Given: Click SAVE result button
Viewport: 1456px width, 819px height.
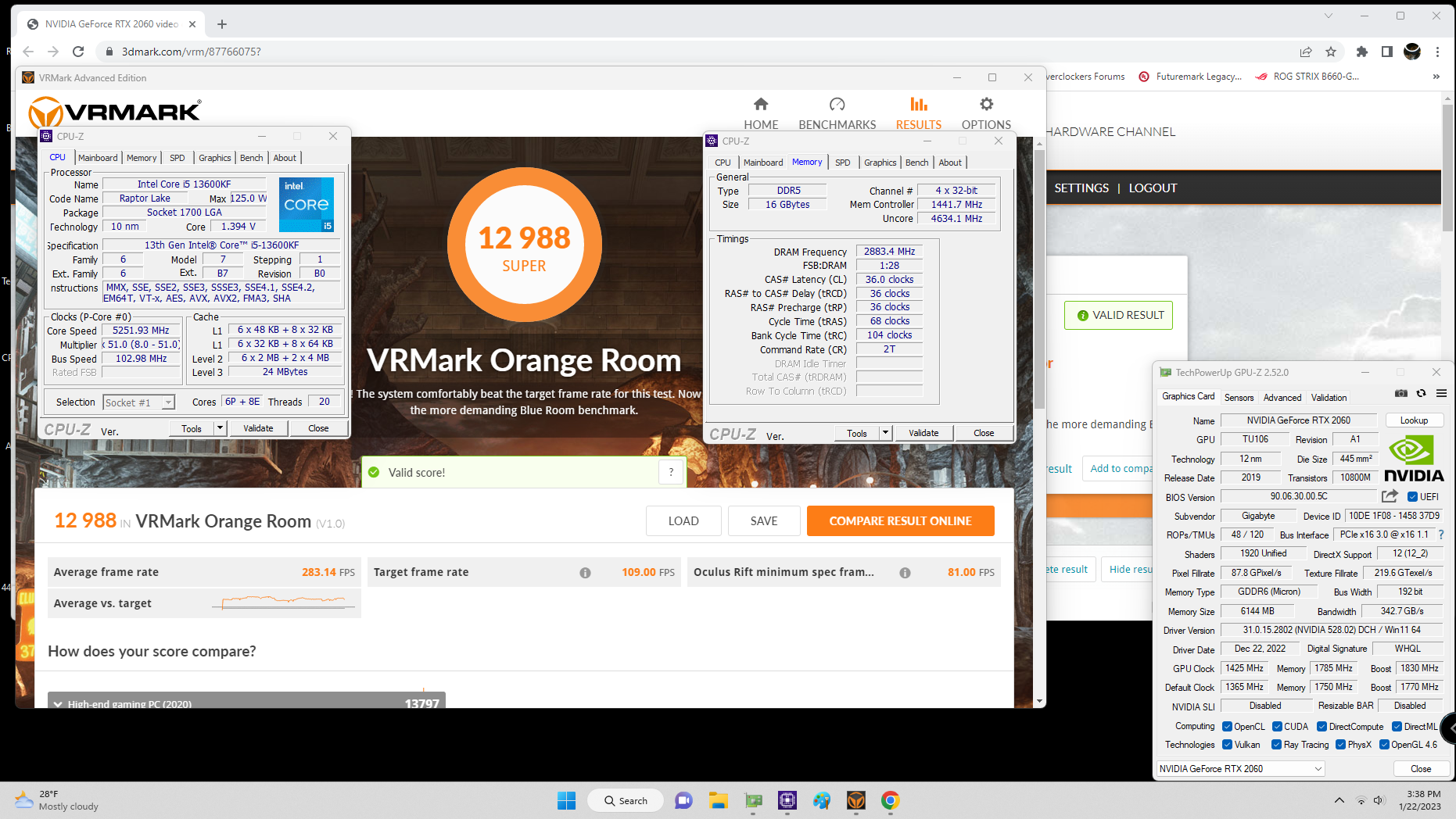Looking at the screenshot, I should (764, 521).
